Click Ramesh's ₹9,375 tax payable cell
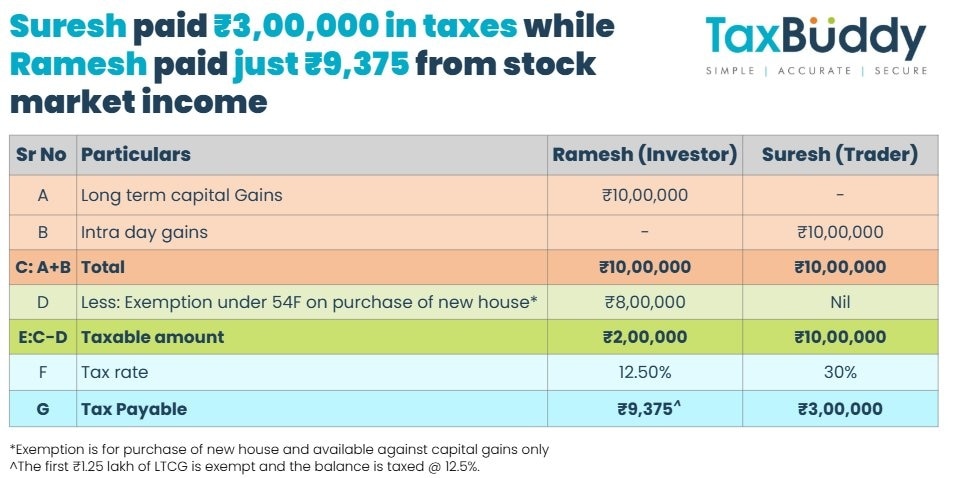Image resolution: width=959 pixels, height=478 pixels. point(644,408)
